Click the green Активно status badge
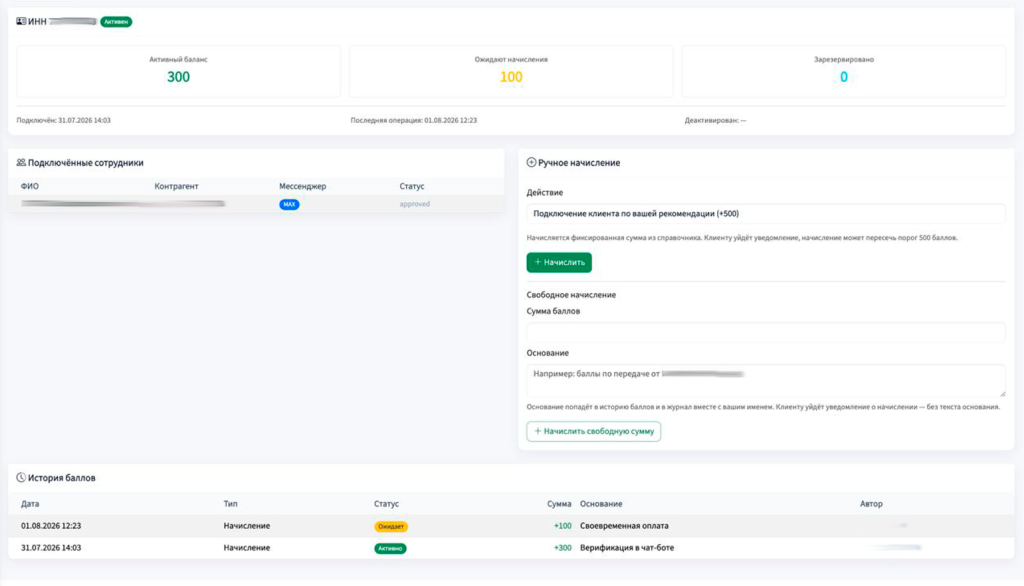This screenshot has height=586, width=1024. point(391,549)
